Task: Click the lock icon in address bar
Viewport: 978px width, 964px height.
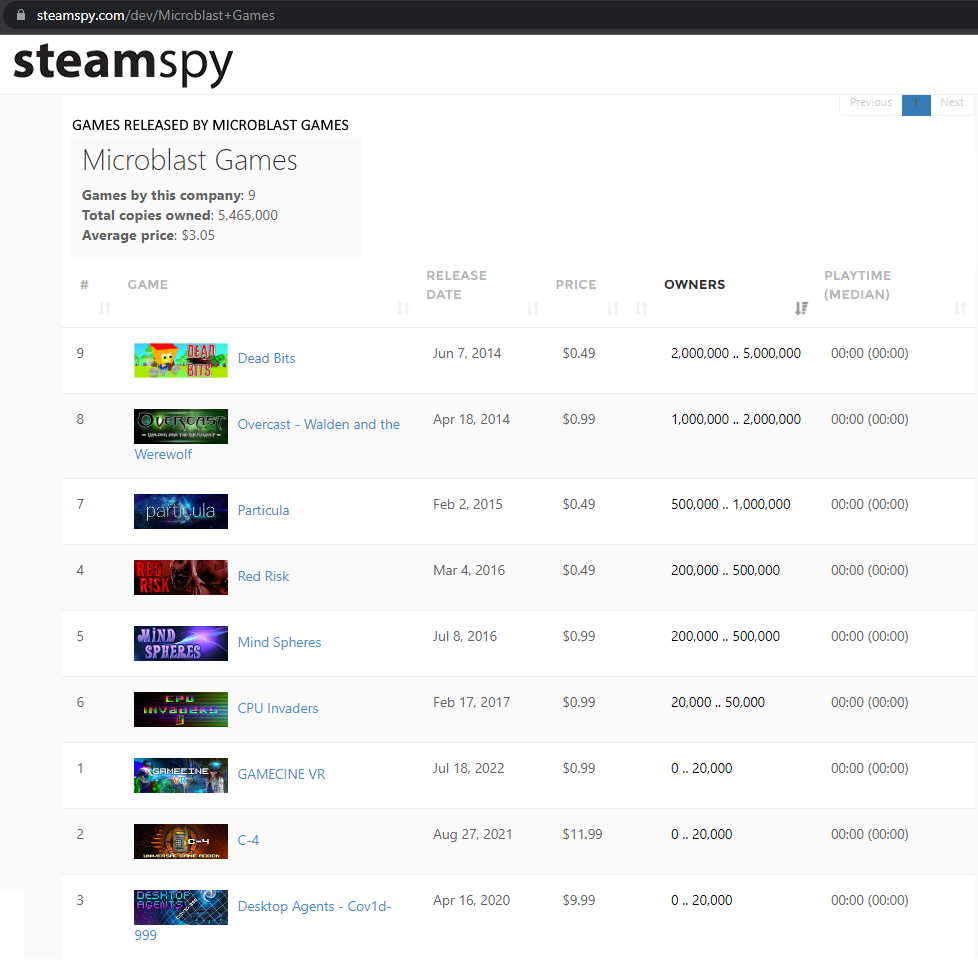Action: [21, 15]
